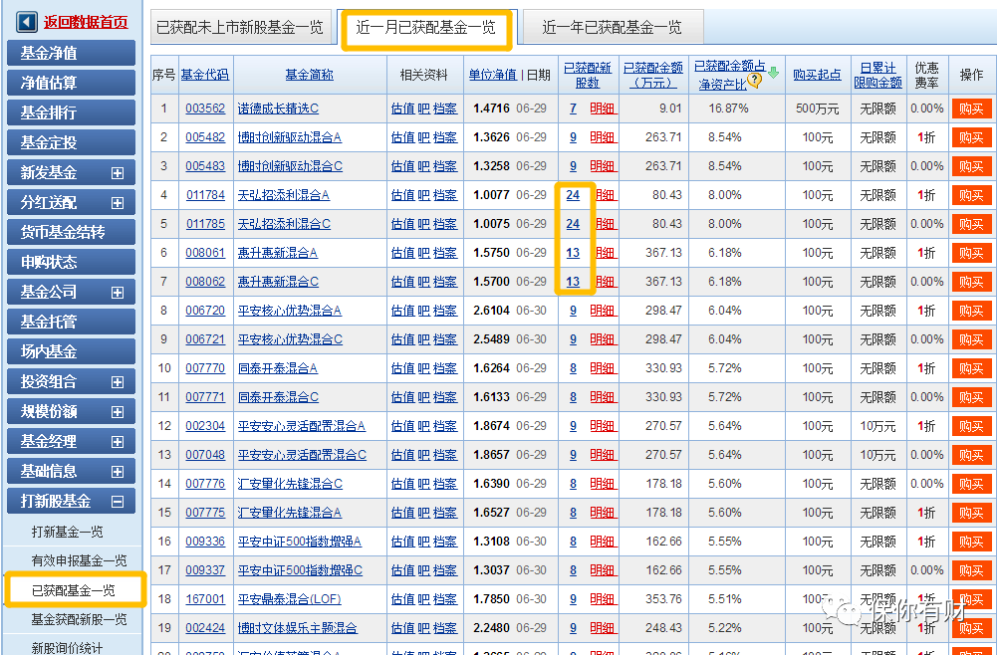Open 基金排行 sidebar item

point(71,113)
